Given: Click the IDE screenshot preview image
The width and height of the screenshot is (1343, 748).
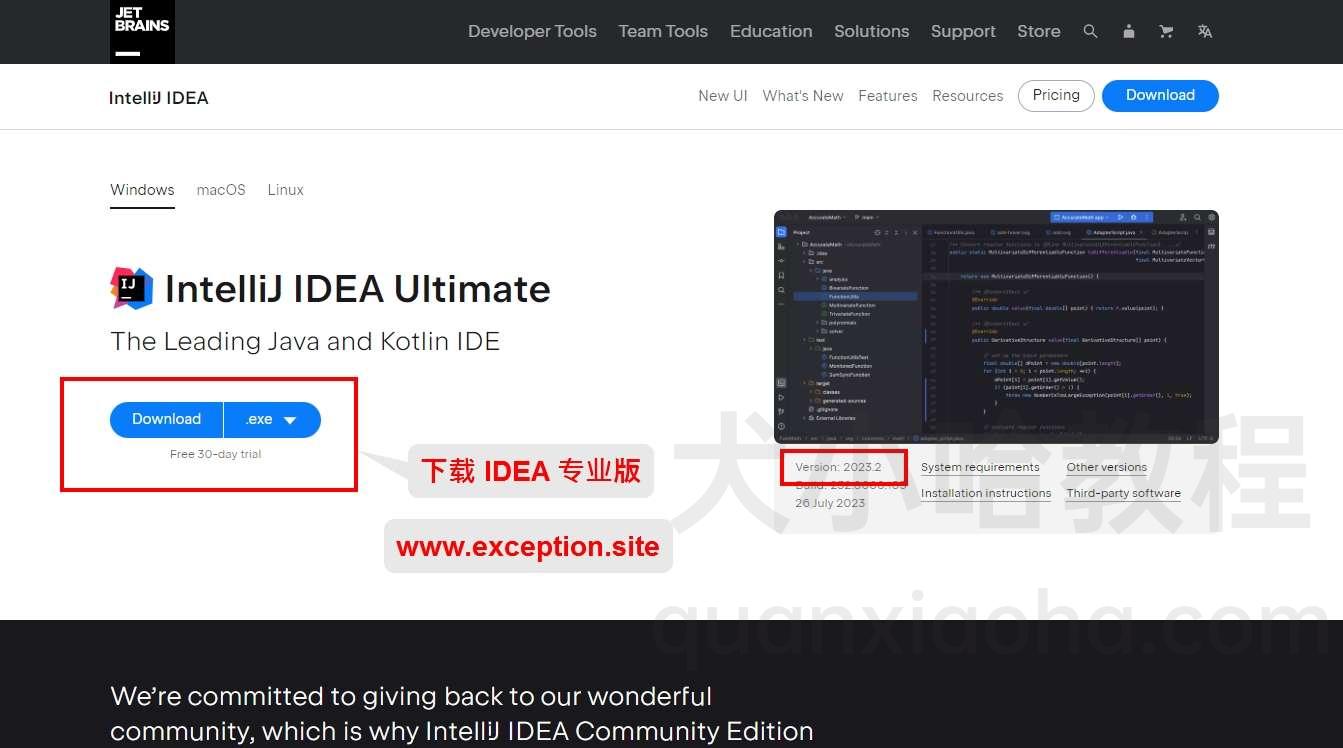Looking at the screenshot, I should (996, 327).
